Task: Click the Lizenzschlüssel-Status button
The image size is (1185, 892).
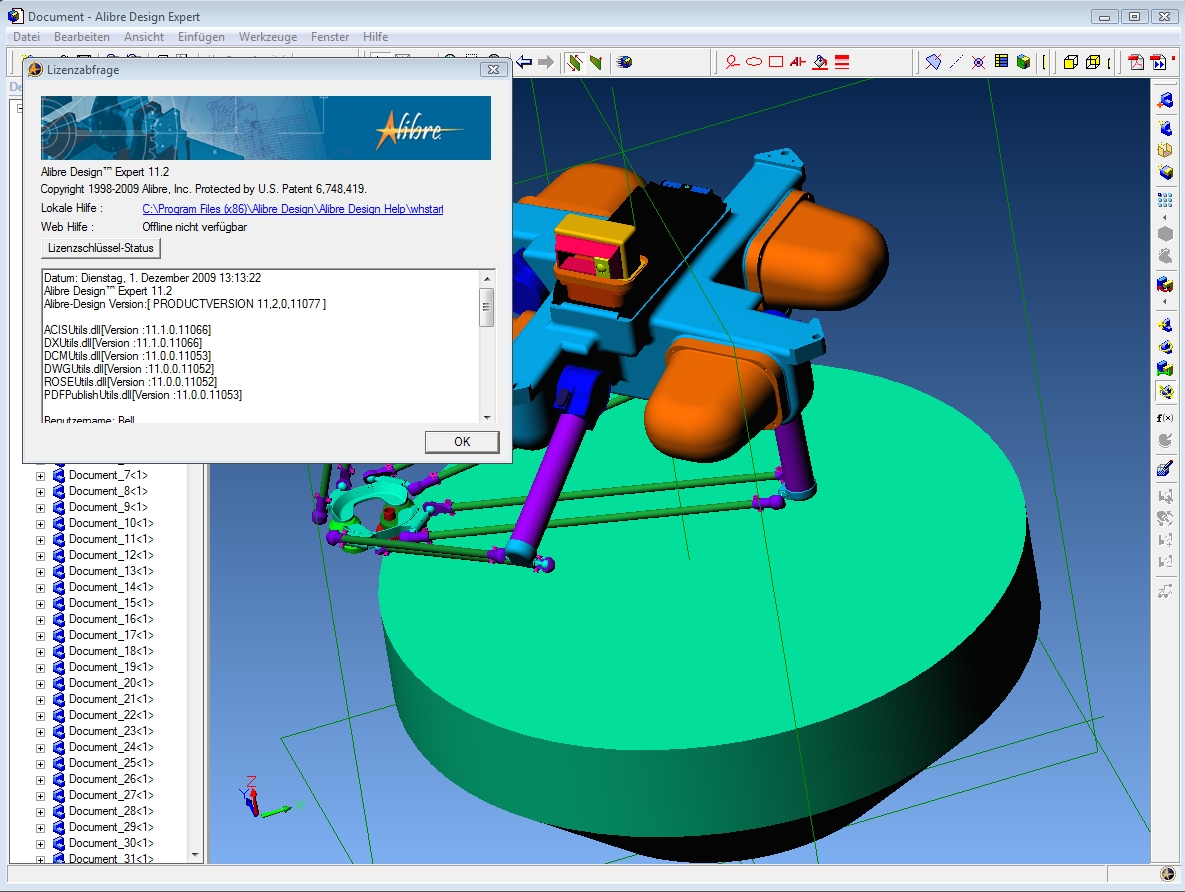Action: [101, 248]
